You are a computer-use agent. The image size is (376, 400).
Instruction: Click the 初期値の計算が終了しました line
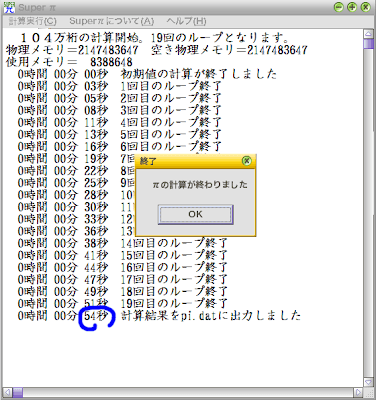coord(147,74)
